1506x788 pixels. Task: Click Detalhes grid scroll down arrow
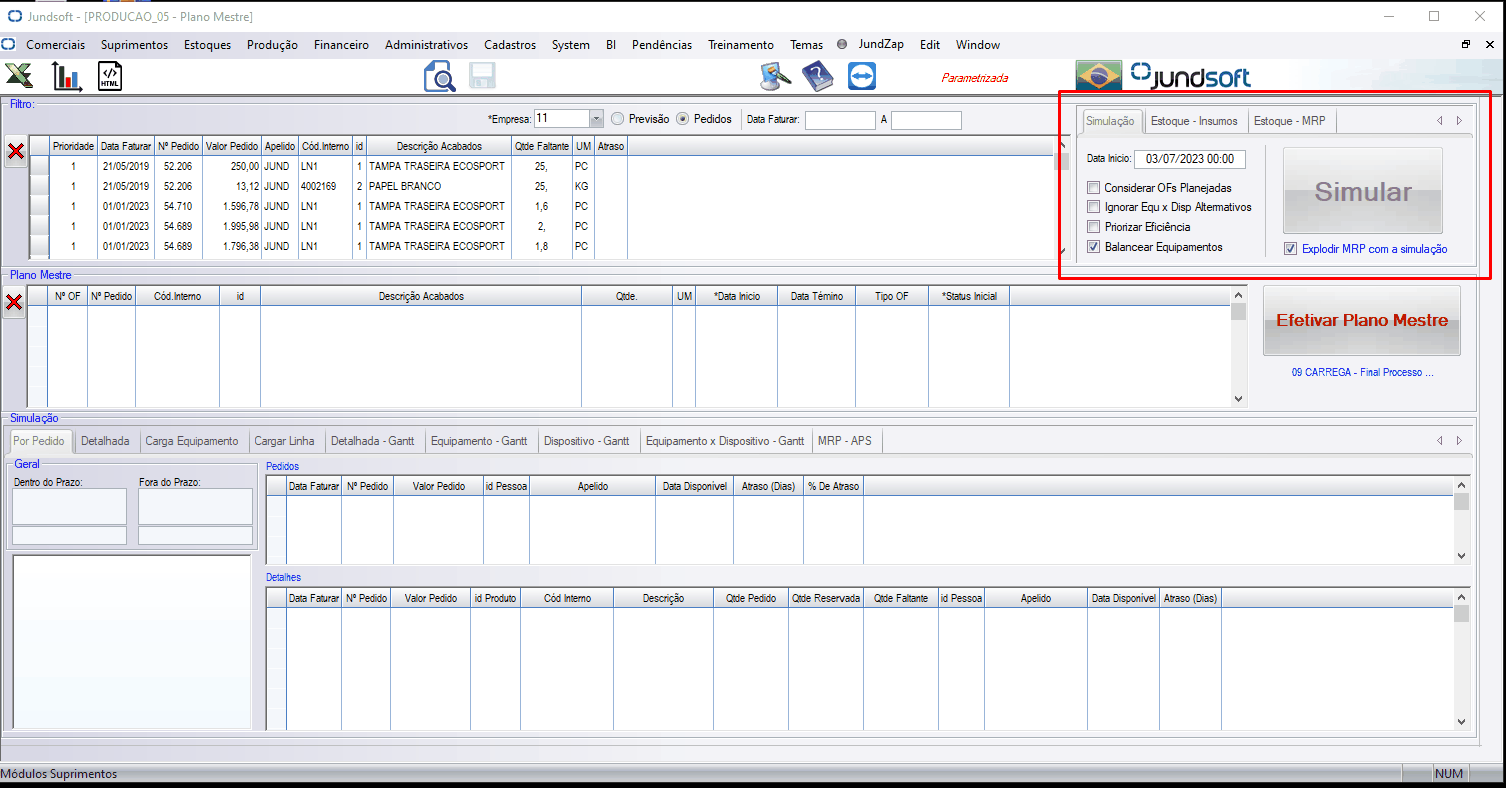point(1462,721)
